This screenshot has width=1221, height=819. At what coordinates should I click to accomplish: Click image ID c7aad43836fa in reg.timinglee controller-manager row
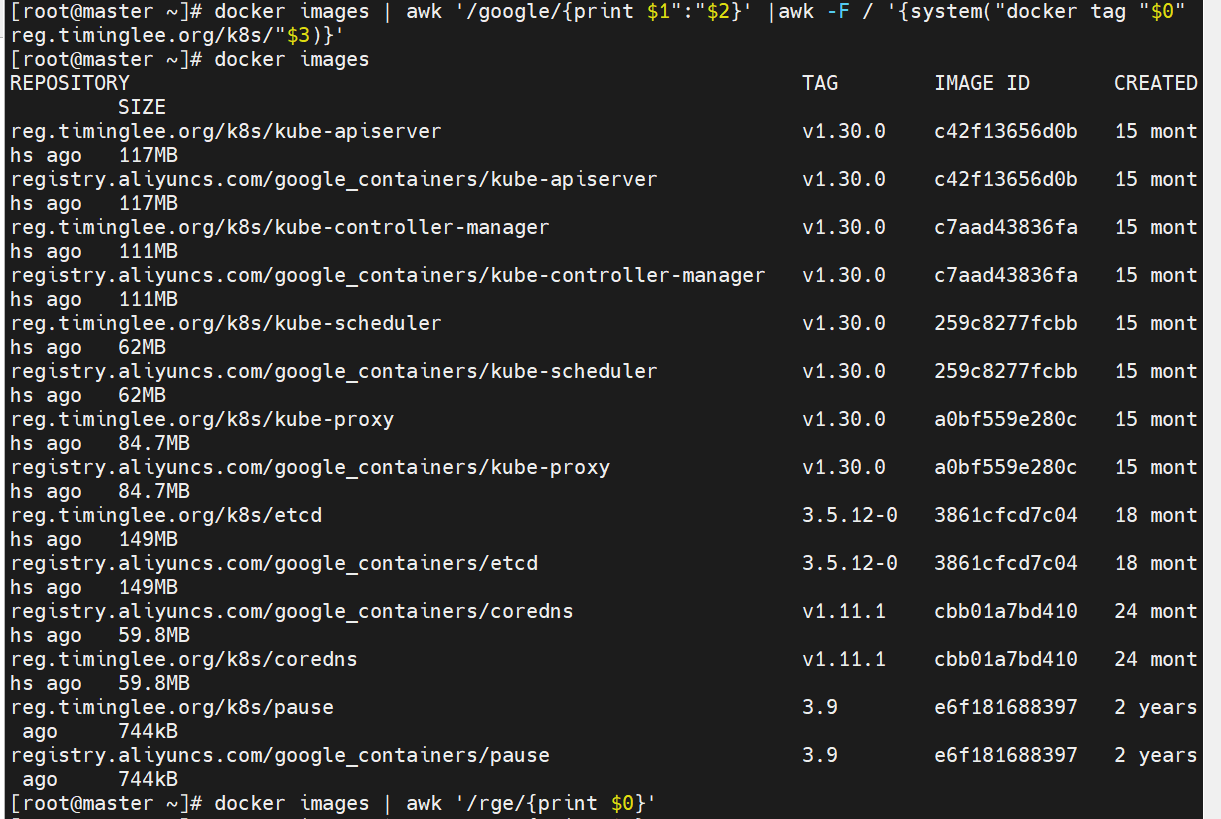click(x=1006, y=227)
